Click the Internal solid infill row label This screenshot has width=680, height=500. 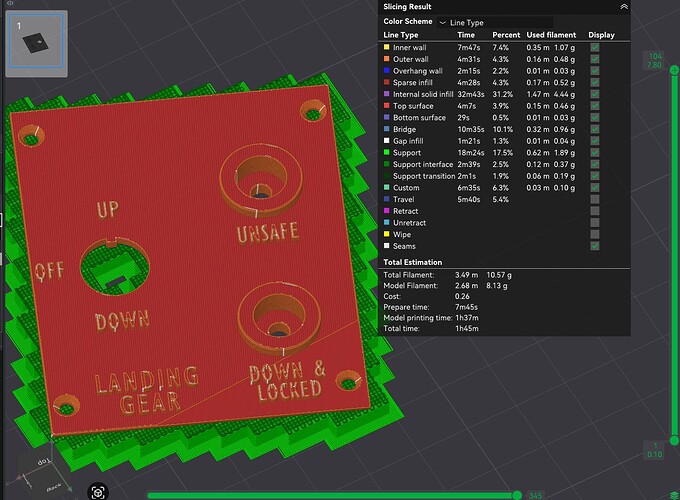423,94
